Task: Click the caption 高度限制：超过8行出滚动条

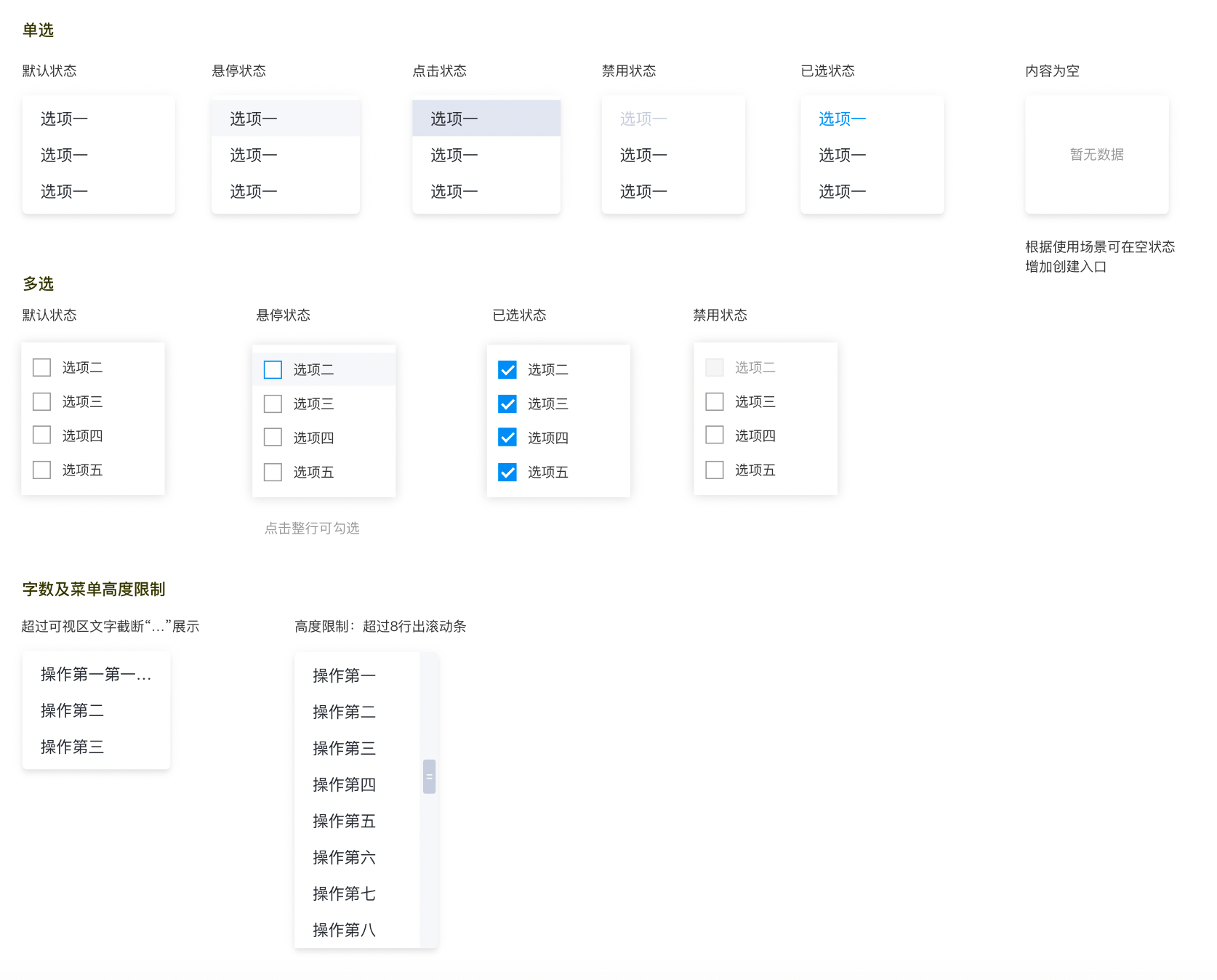Action: [380, 626]
